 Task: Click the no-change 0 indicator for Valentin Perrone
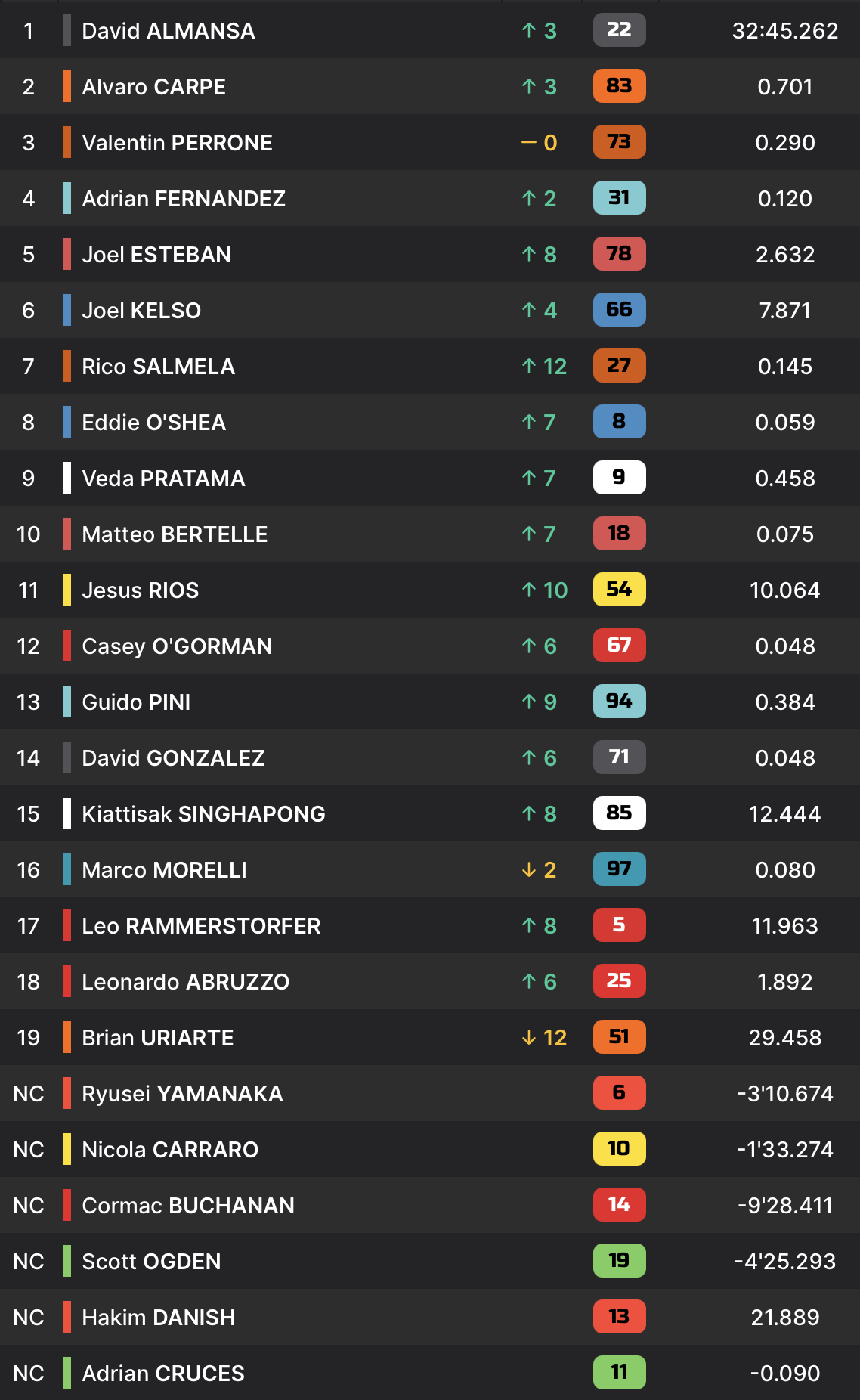coord(540,143)
